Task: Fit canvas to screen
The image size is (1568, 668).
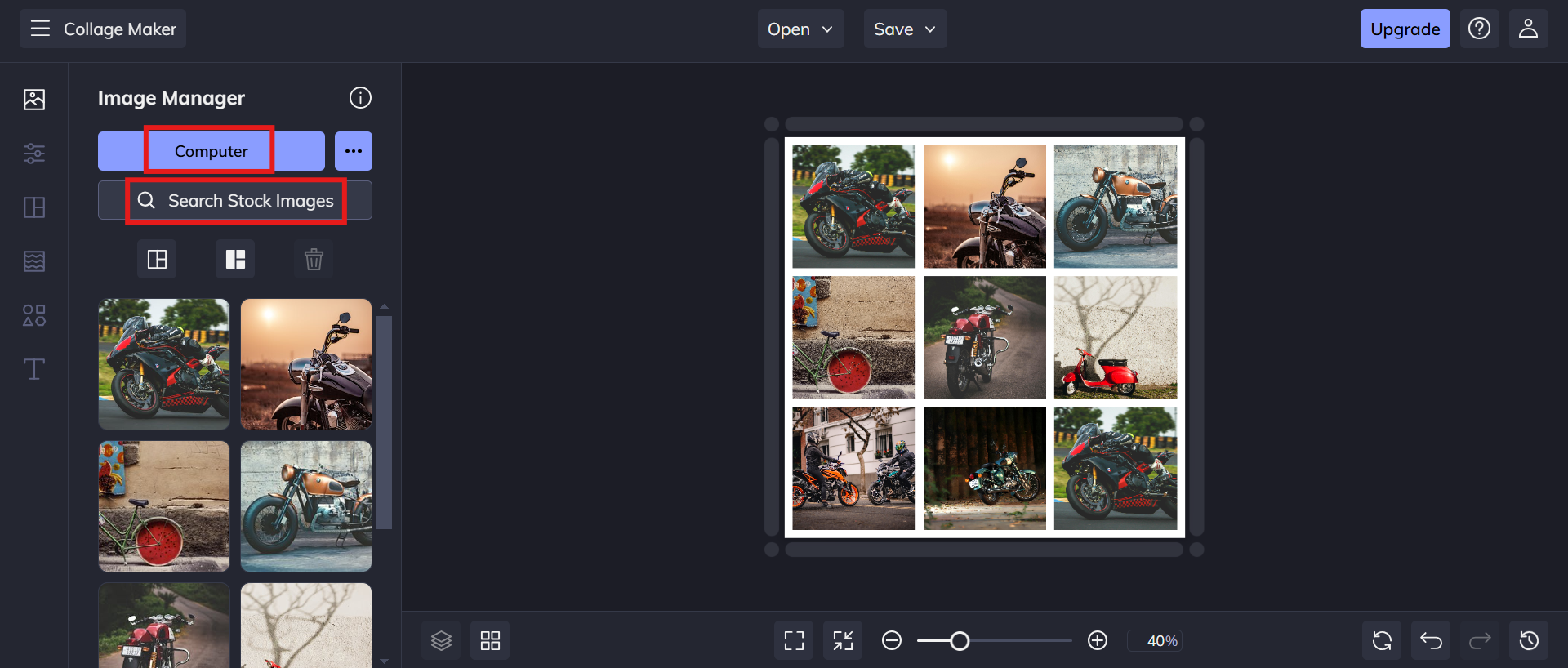Action: click(x=794, y=640)
